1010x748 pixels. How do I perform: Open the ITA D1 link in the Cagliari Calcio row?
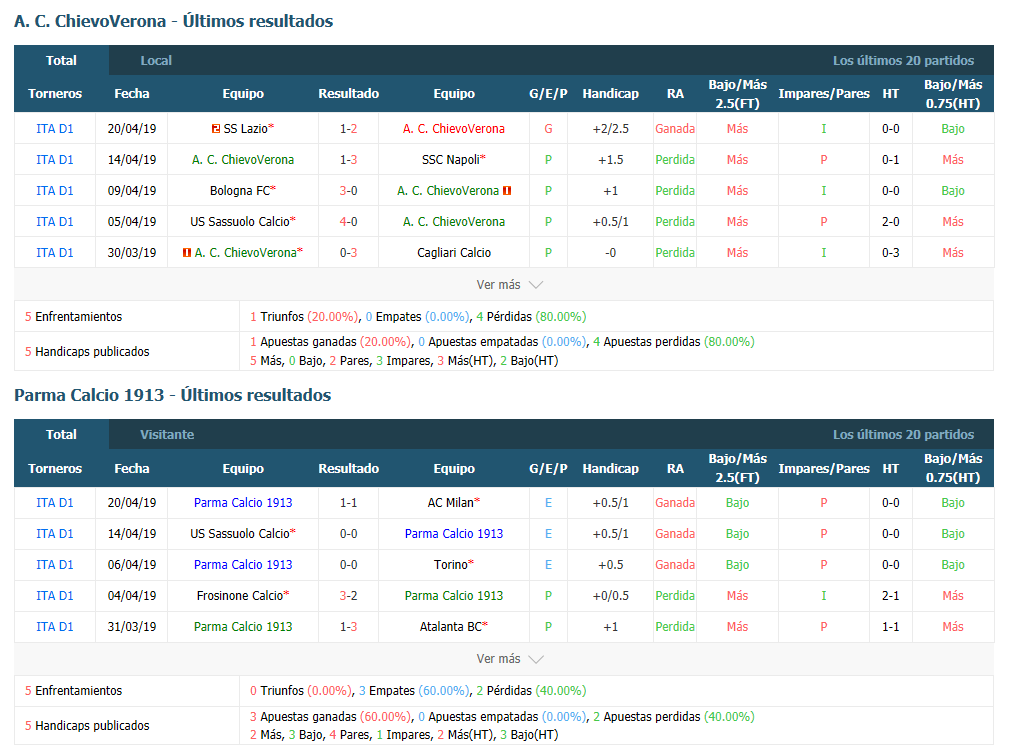tap(55, 253)
